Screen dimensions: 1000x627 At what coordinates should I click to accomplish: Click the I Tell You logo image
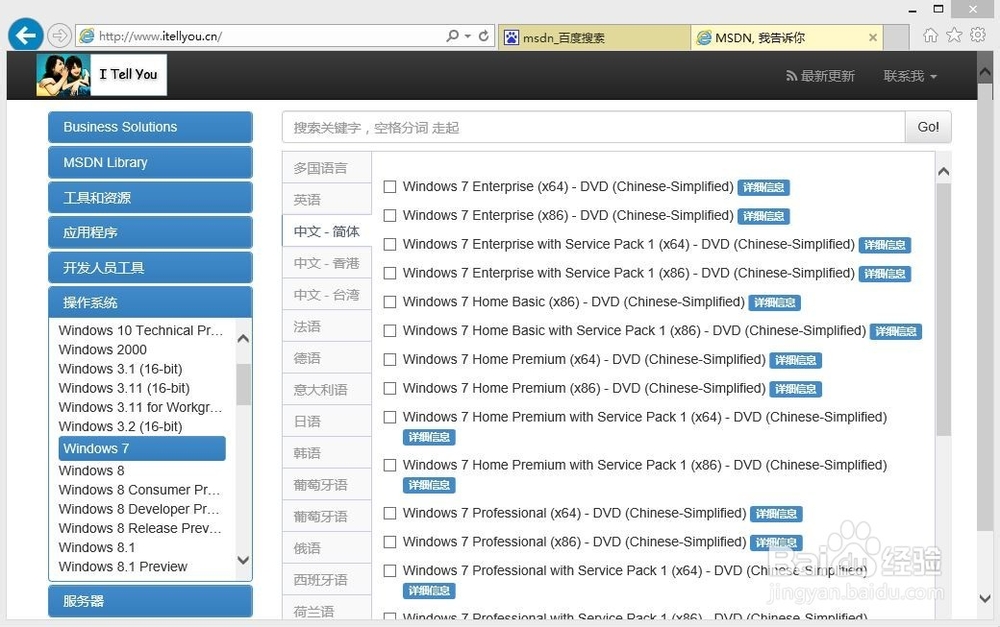click(x=101, y=75)
